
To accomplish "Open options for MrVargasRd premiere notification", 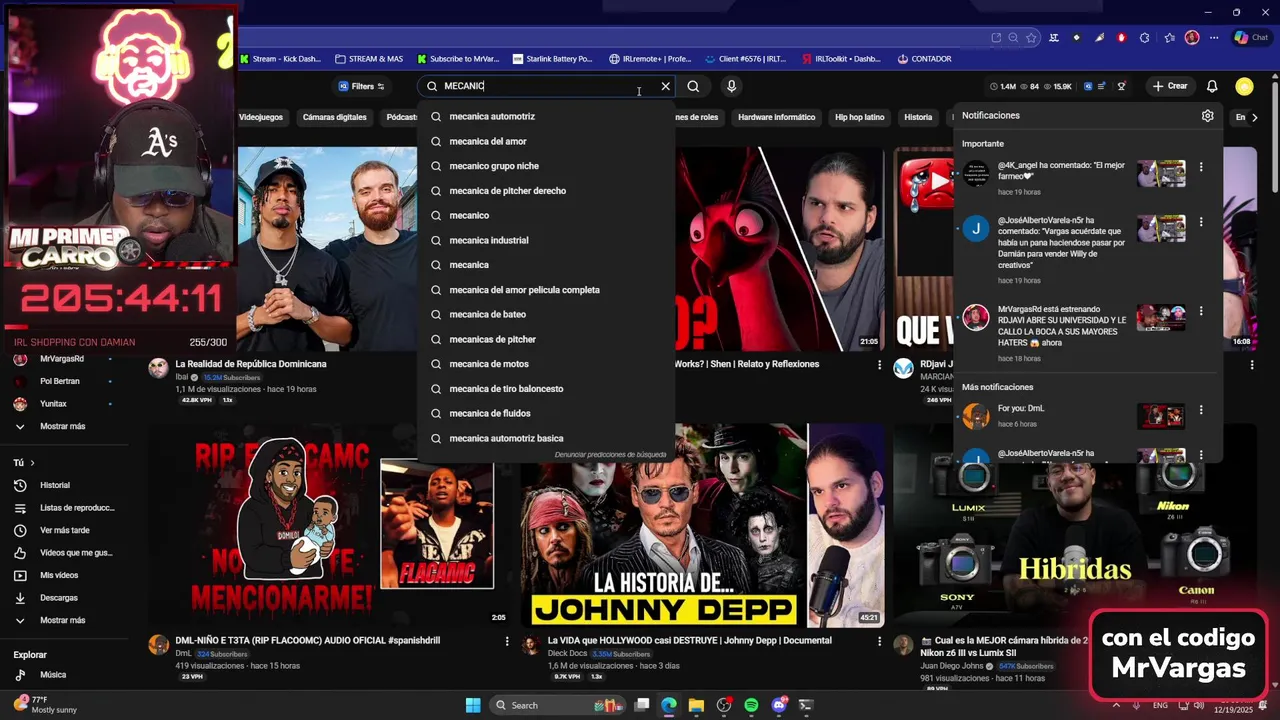I will coord(1201,311).
